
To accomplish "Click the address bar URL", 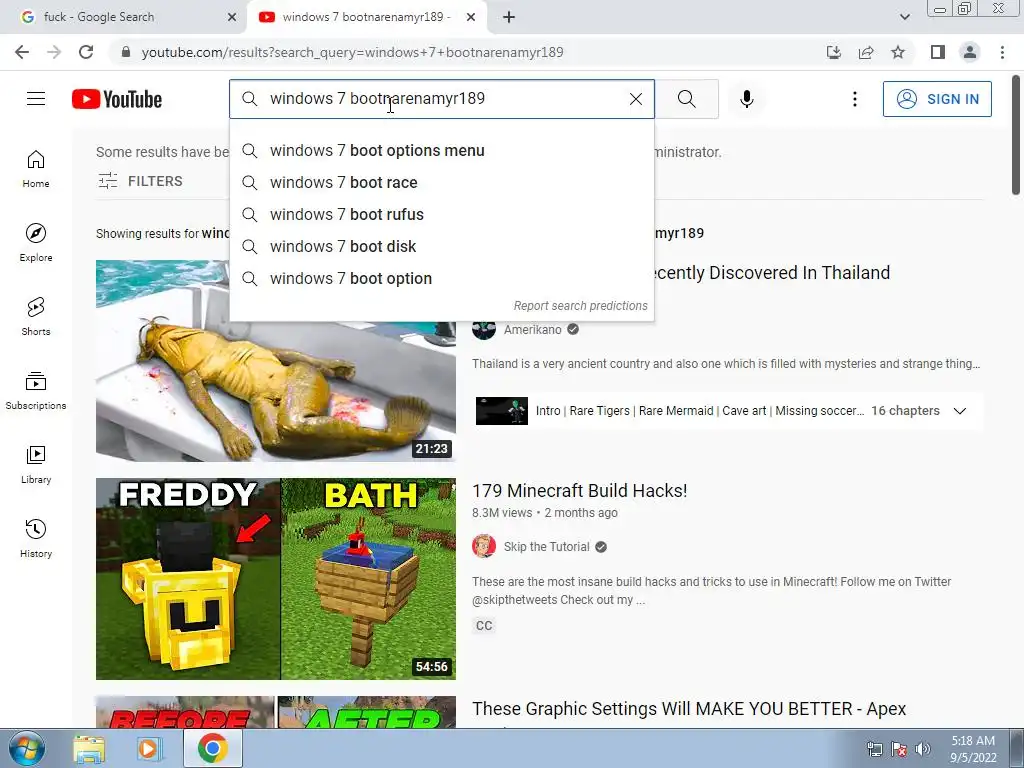I will 353,52.
